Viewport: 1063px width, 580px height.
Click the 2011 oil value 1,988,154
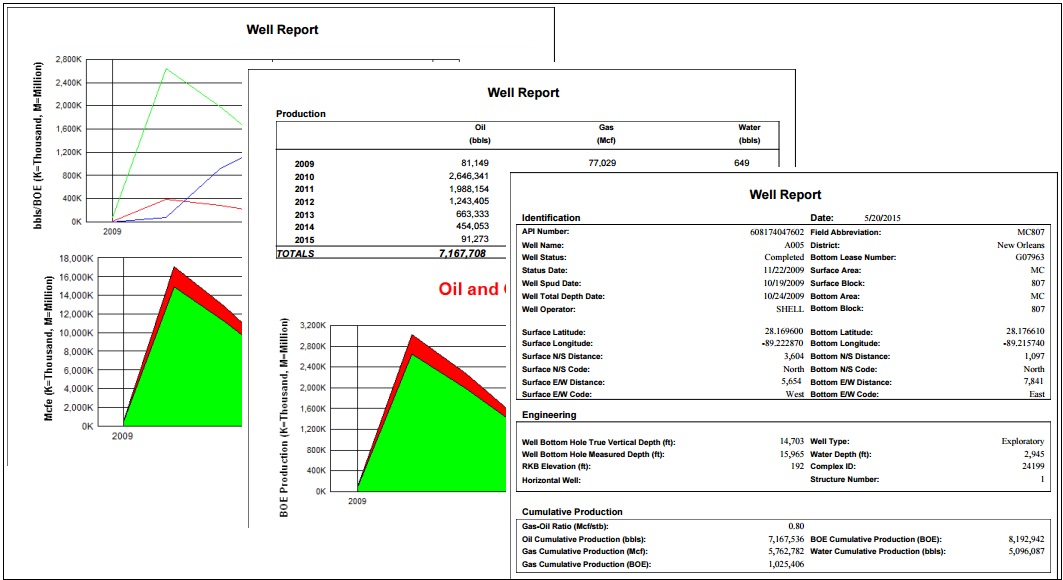pos(468,188)
